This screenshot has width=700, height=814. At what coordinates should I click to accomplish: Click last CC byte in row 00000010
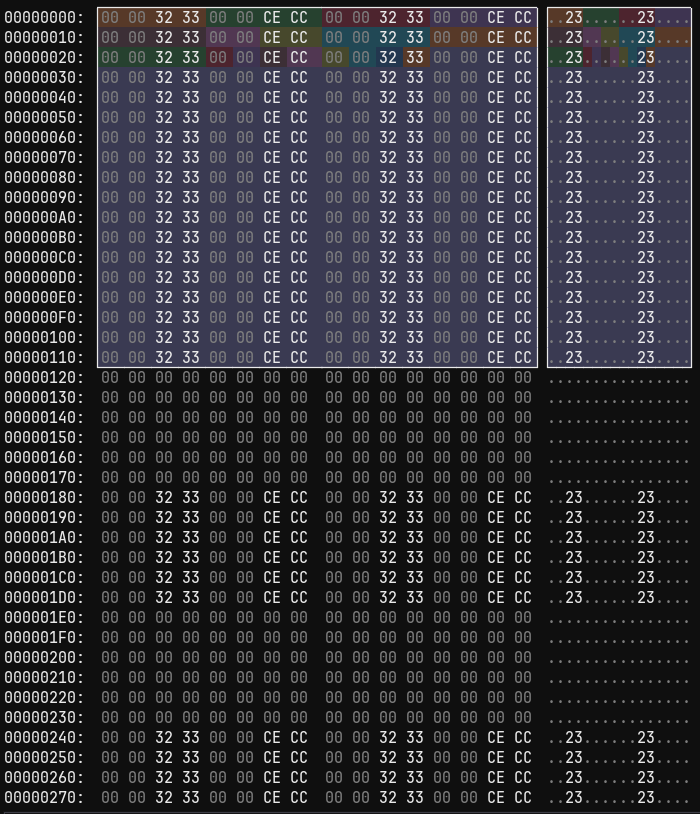click(523, 37)
